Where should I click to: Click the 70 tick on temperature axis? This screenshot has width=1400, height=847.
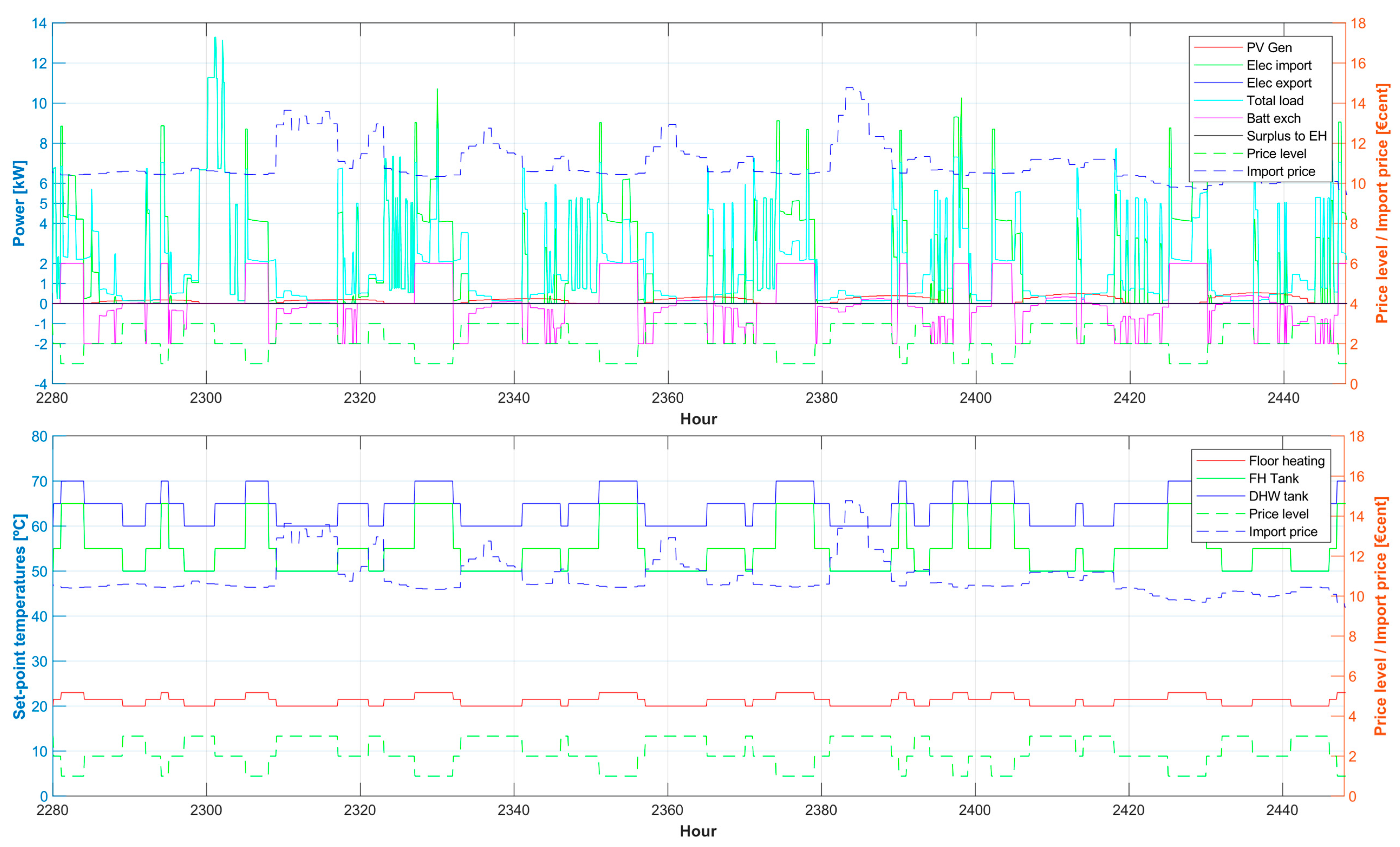point(39,481)
